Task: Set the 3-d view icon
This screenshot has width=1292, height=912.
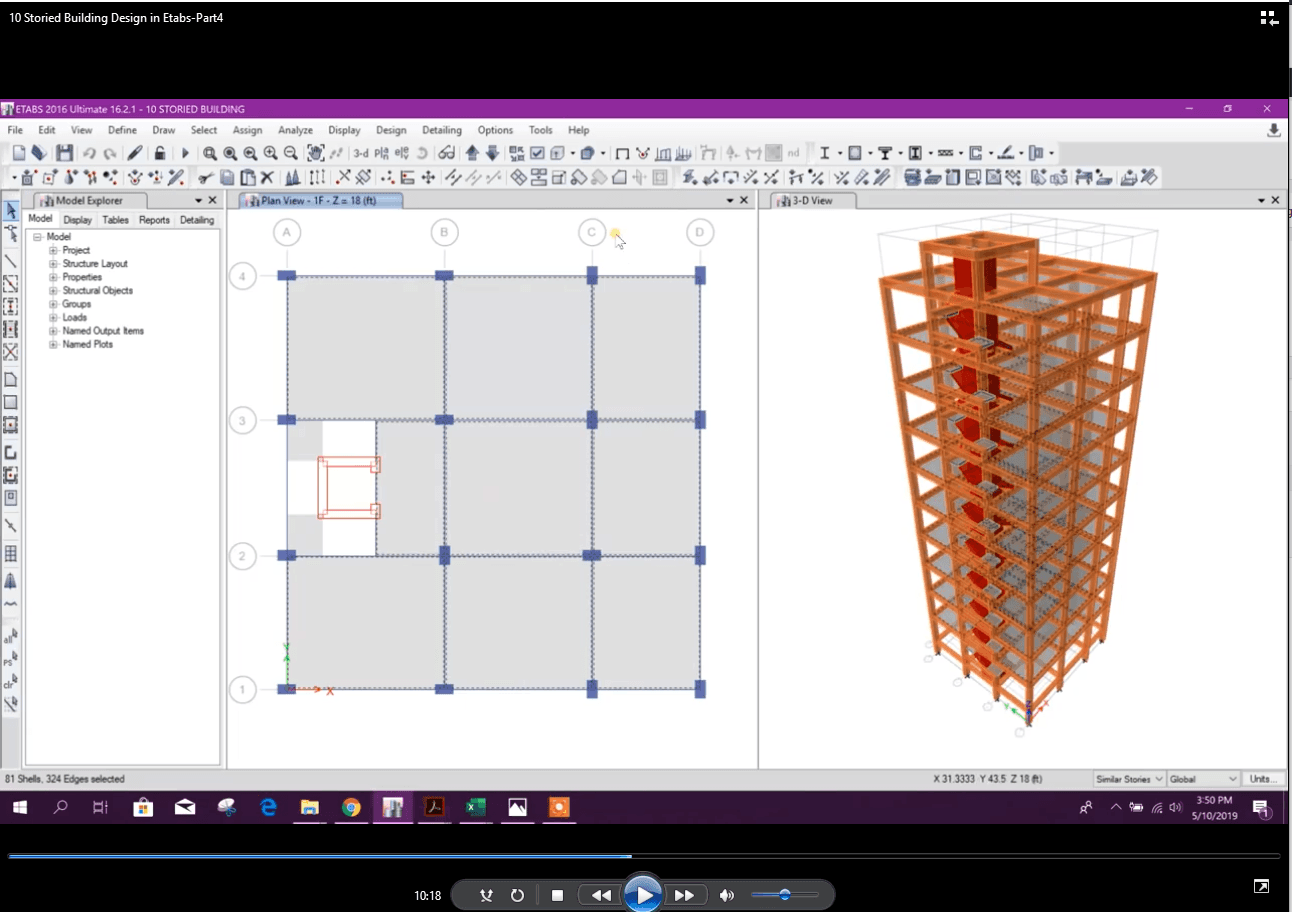Action: click(x=361, y=153)
